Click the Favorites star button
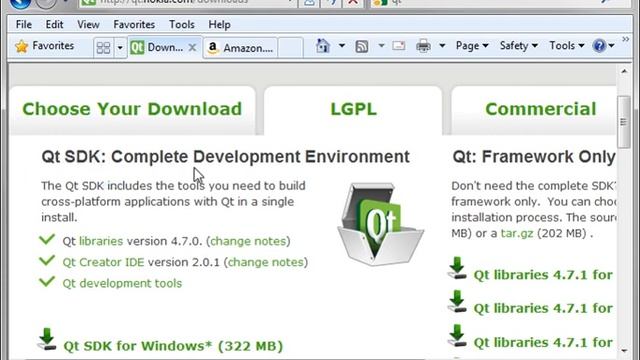Image resolution: width=640 pixels, height=360 pixels. pos(44,46)
